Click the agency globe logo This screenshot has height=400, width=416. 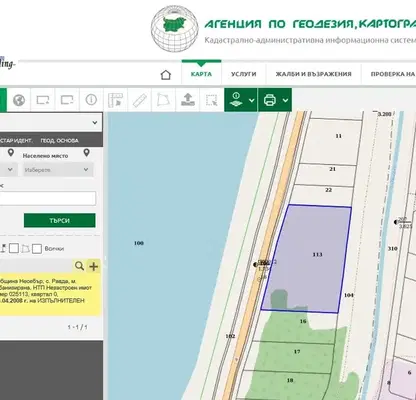pos(175,28)
